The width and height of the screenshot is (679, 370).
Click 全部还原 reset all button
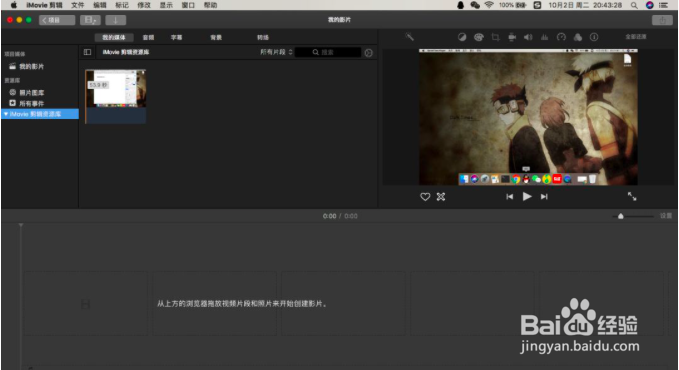tap(636, 37)
